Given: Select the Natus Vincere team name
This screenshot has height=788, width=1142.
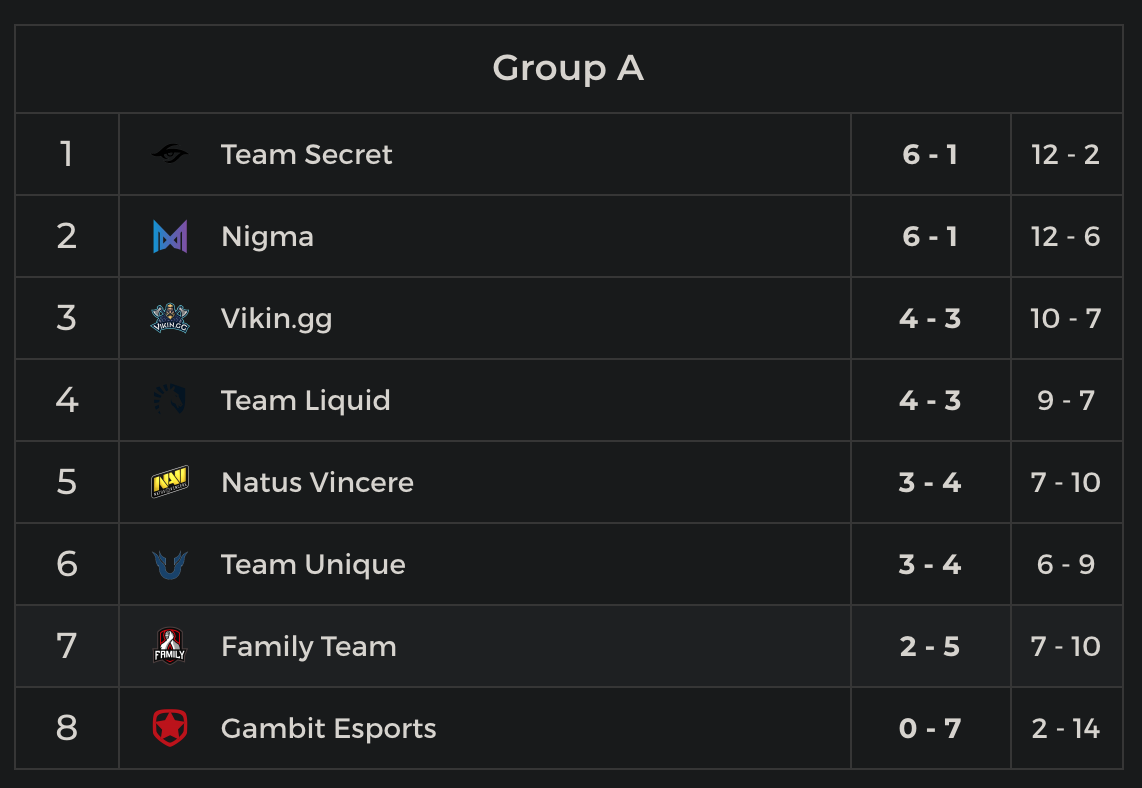Looking at the screenshot, I should [317, 482].
